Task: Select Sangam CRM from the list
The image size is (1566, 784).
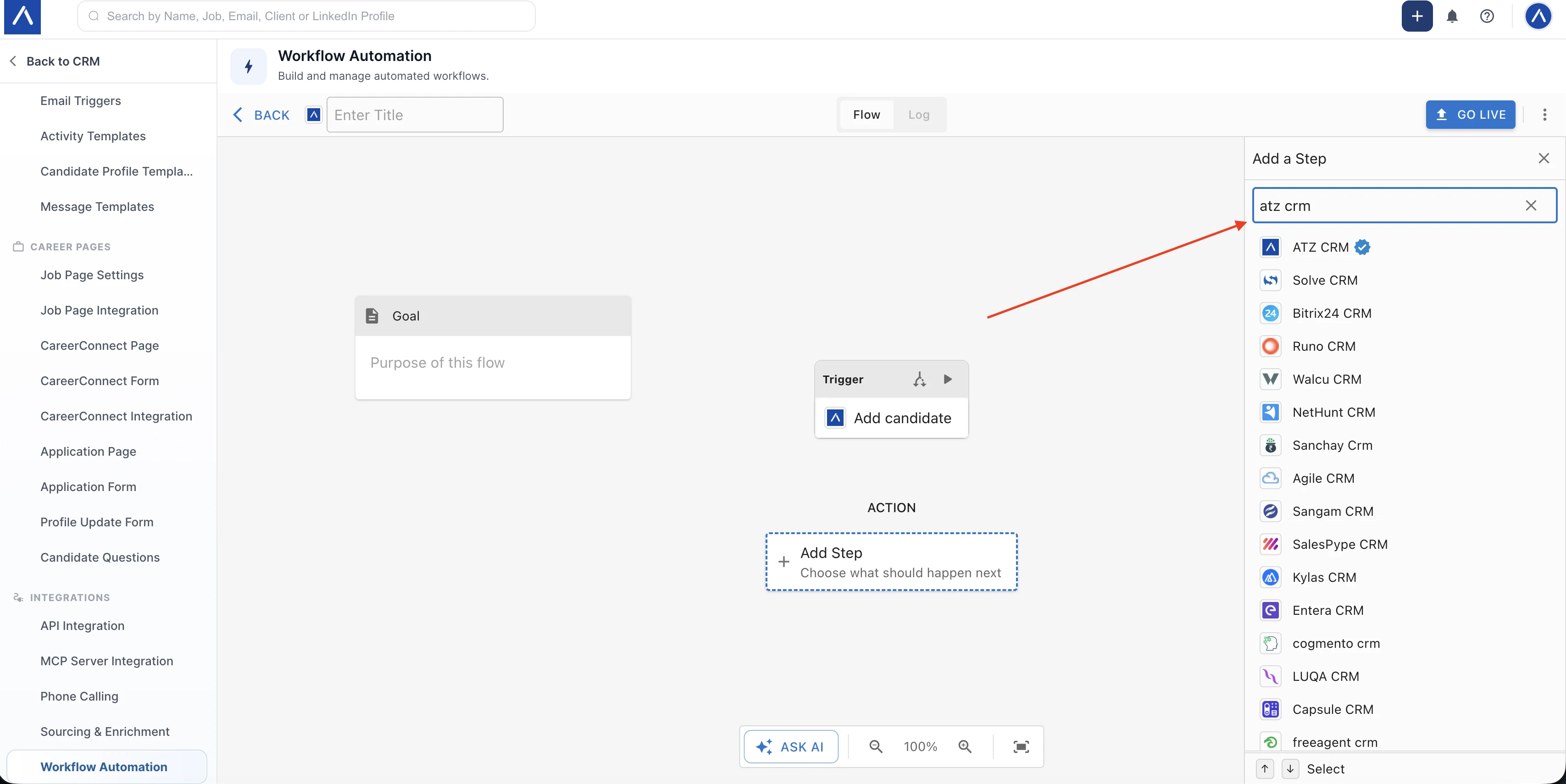Action: 1405,512
